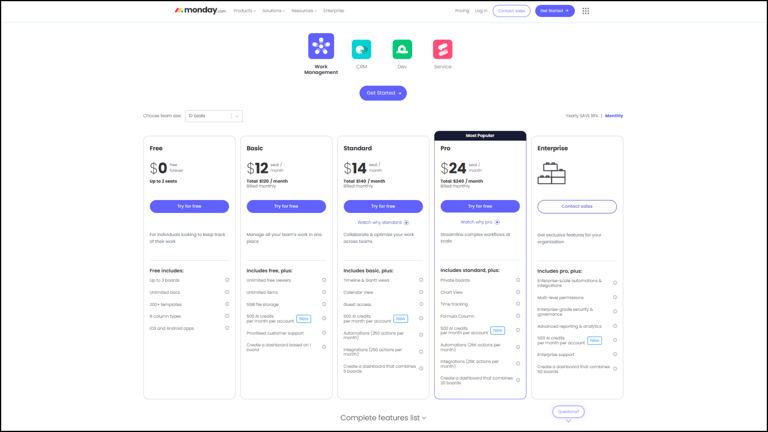The width and height of the screenshot is (768, 432).
Task: Click the $12 Basic plan price
Action: pyautogui.click(x=258, y=168)
